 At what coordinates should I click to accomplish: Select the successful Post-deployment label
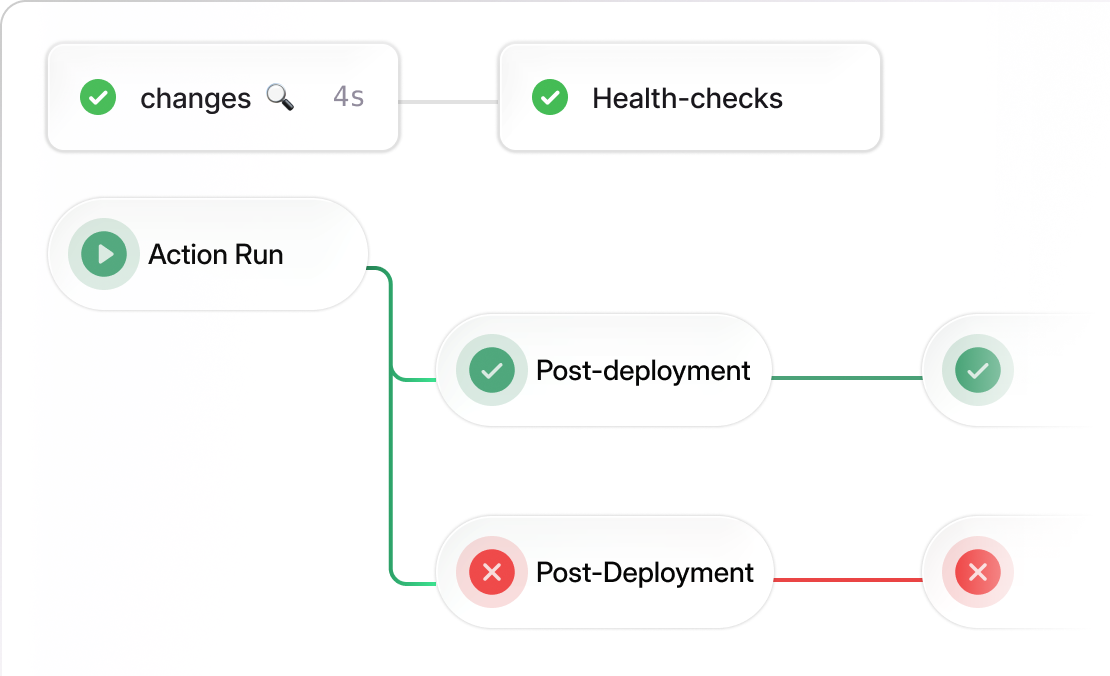coord(643,370)
